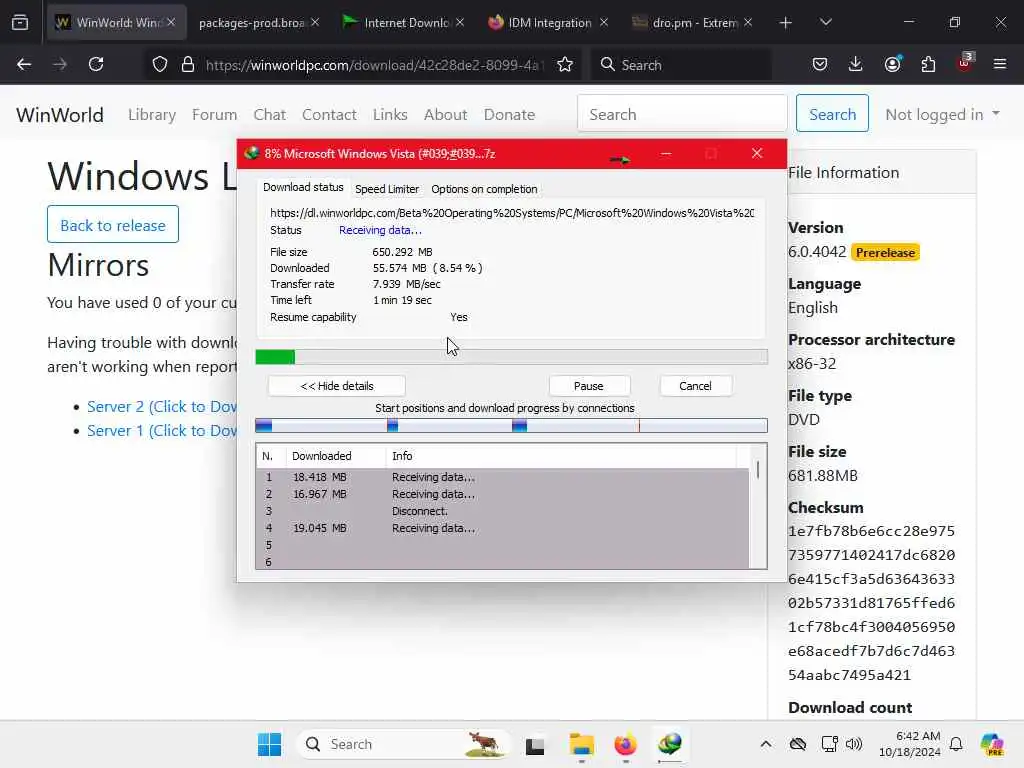Open extensions puzzle piece menu
Viewport: 1024px width, 768px height.
click(x=928, y=65)
